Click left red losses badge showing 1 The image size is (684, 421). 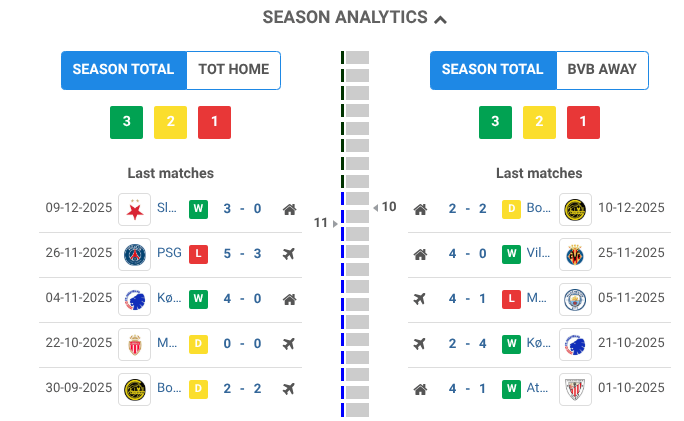point(214,122)
